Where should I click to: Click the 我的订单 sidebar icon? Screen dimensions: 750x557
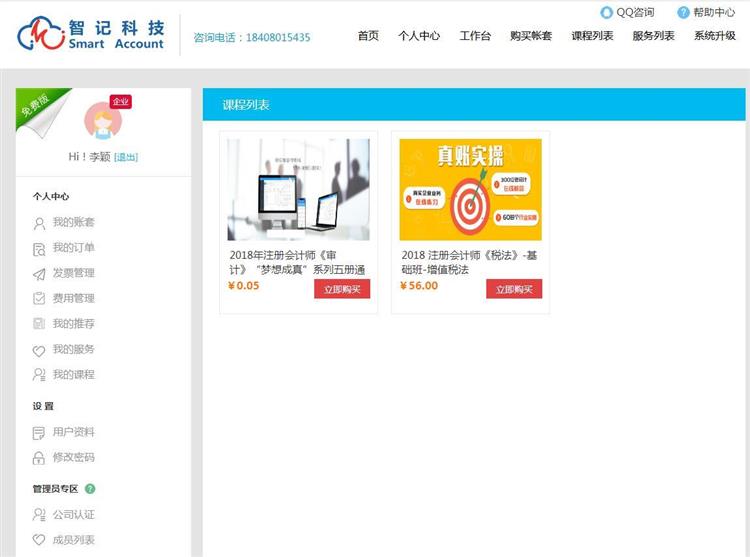(39, 248)
